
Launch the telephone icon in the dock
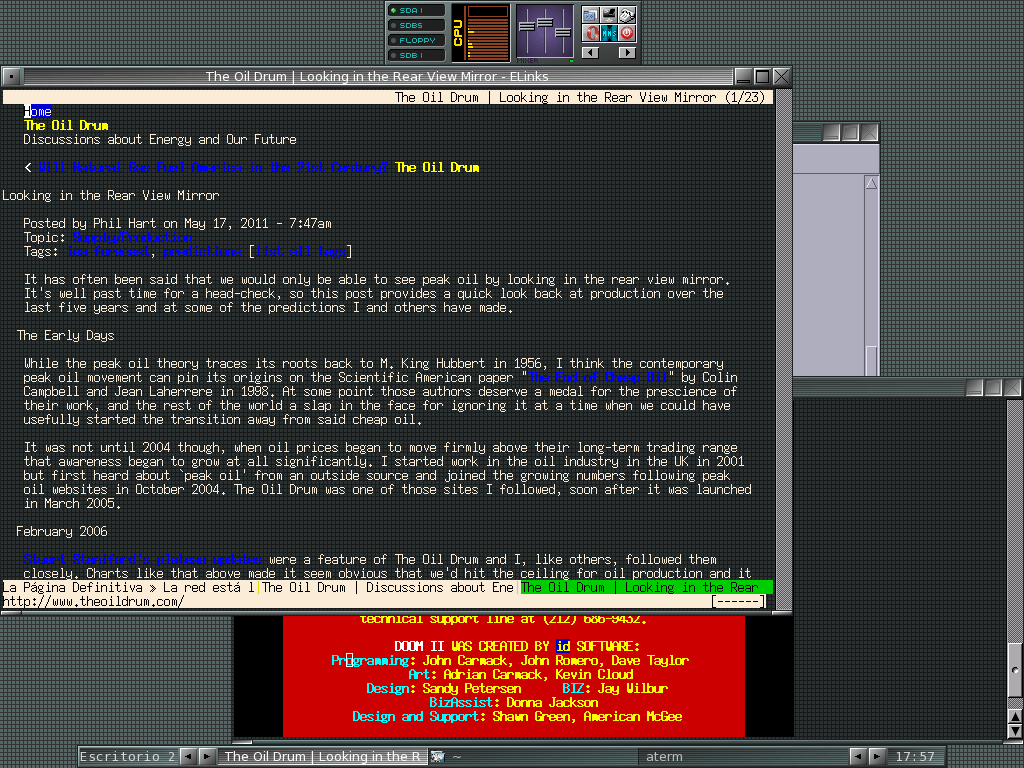(x=627, y=14)
